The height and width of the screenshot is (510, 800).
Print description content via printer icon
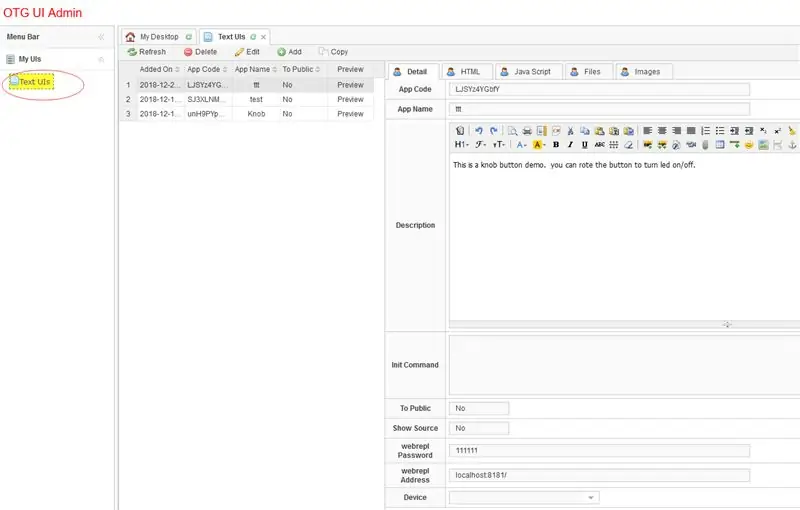point(527,131)
